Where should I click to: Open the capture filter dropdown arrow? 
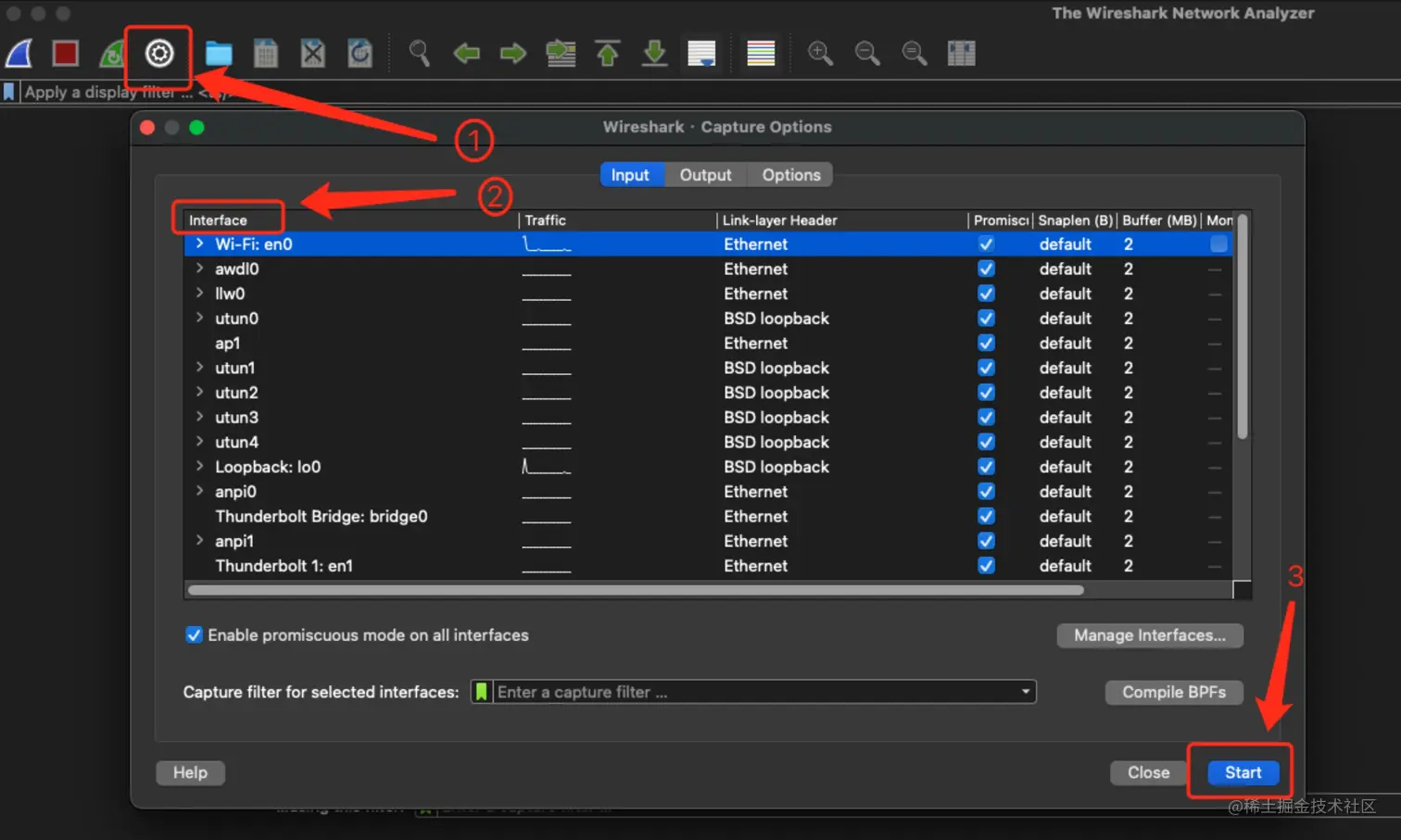[1025, 692]
